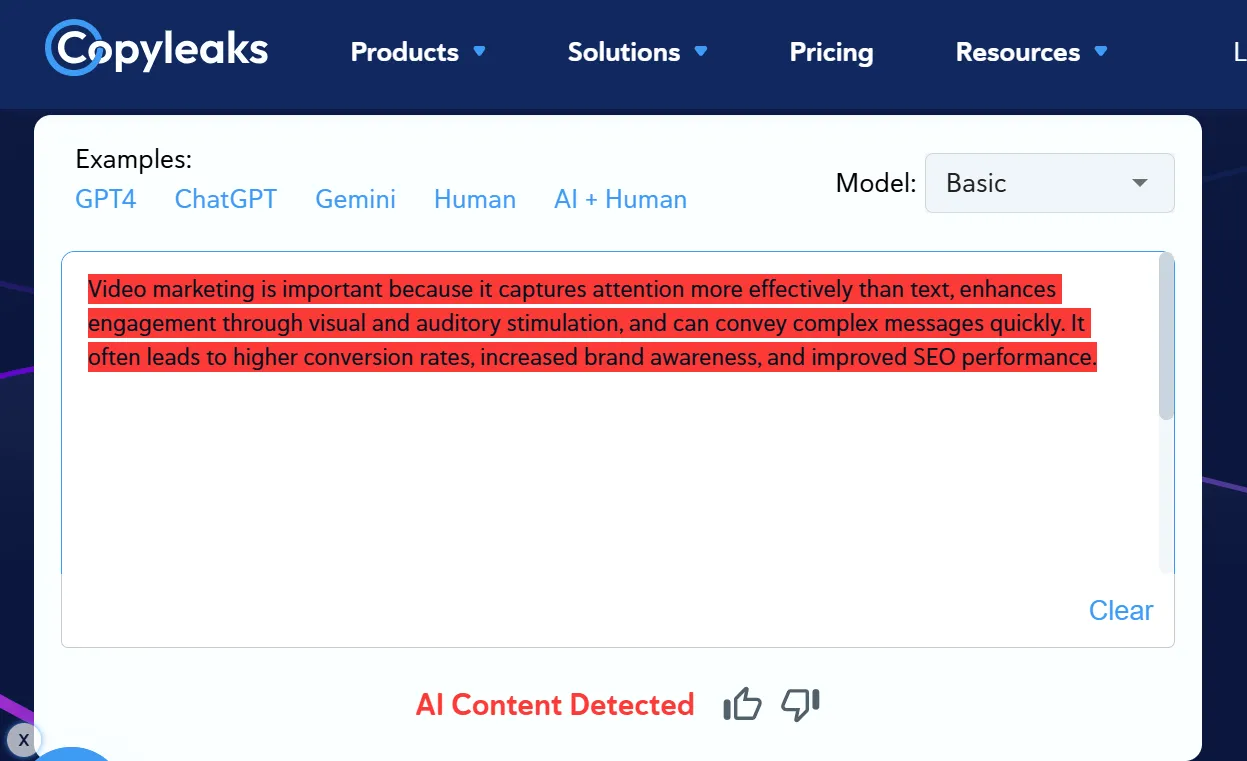This screenshot has width=1247, height=761.
Task: Load the Gemini example text
Action: [x=356, y=199]
